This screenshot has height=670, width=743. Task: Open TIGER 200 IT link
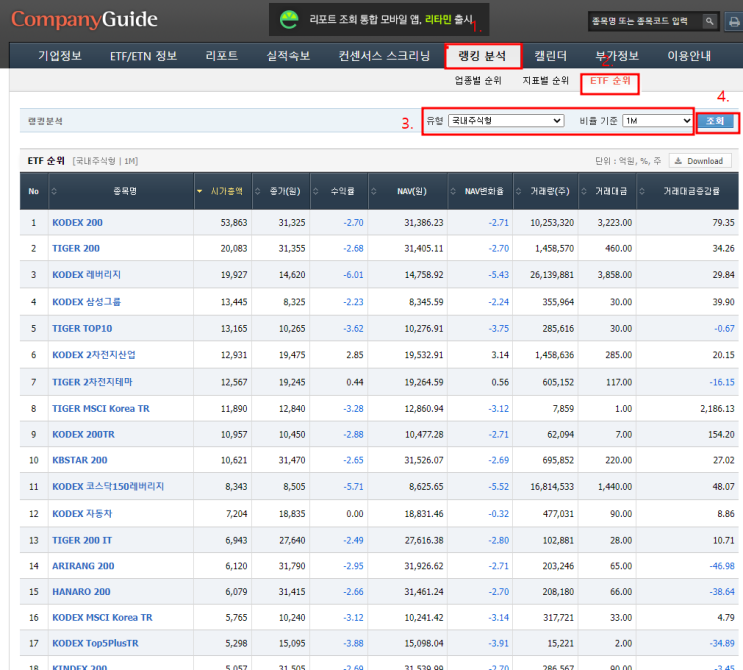(82, 540)
